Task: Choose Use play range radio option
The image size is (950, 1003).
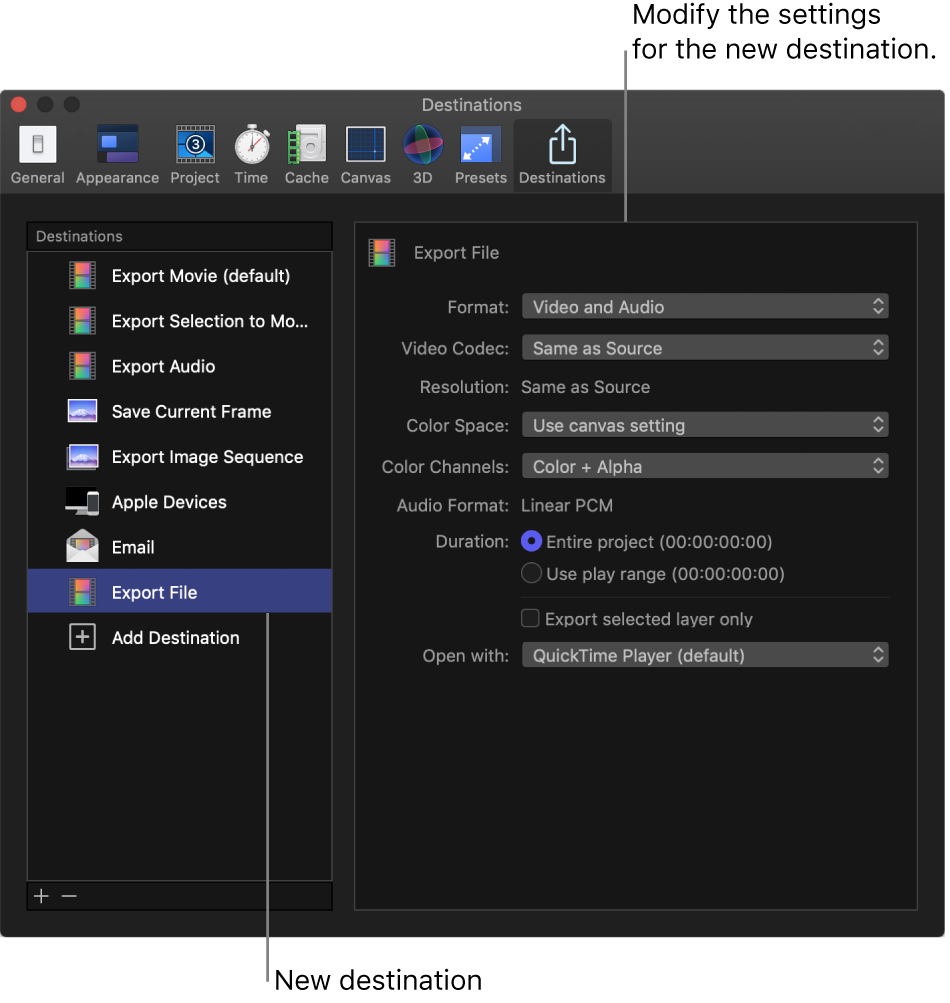Action: (x=532, y=574)
